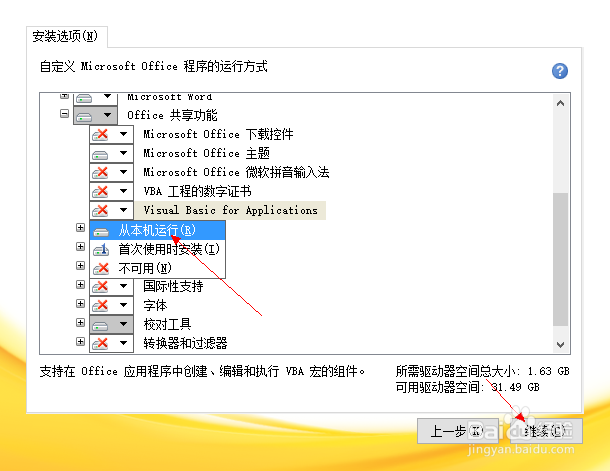Viewport: 610px width, 471px height.
Task: Expand the 校对工具 tree node
Action: (81, 323)
